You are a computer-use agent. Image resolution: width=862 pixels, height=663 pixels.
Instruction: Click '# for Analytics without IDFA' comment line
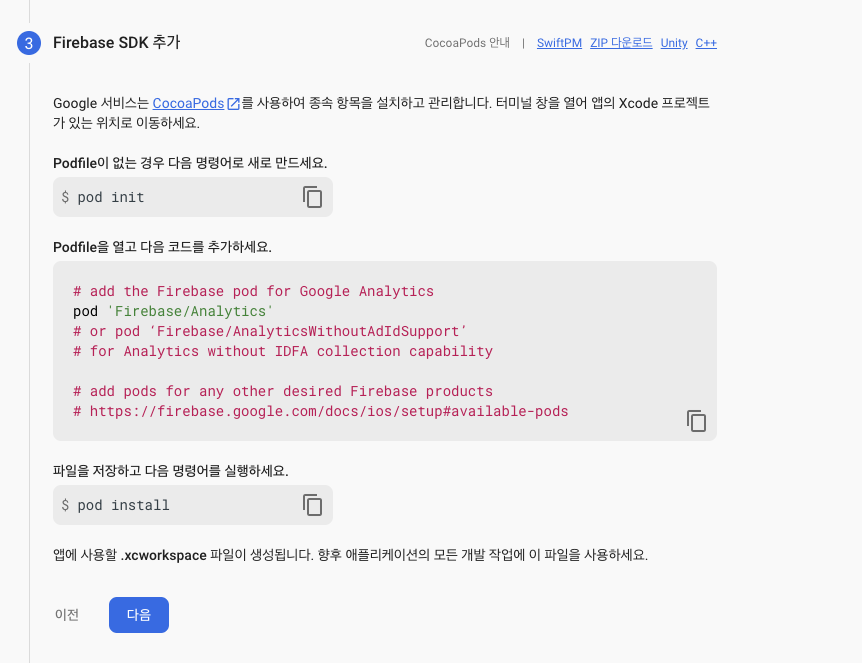[283, 351]
